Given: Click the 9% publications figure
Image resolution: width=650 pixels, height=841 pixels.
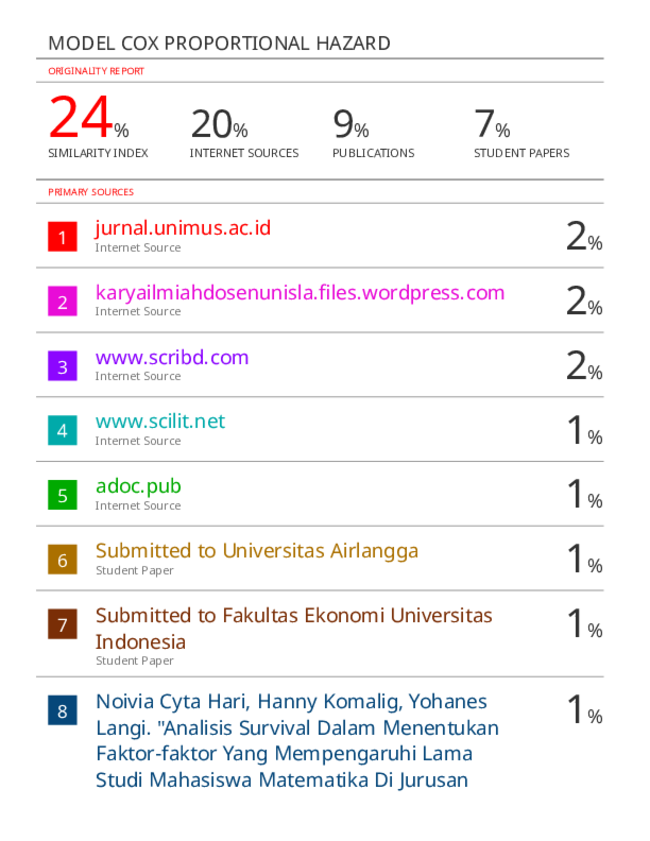Looking at the screenshot, I should tap(351, 124).
